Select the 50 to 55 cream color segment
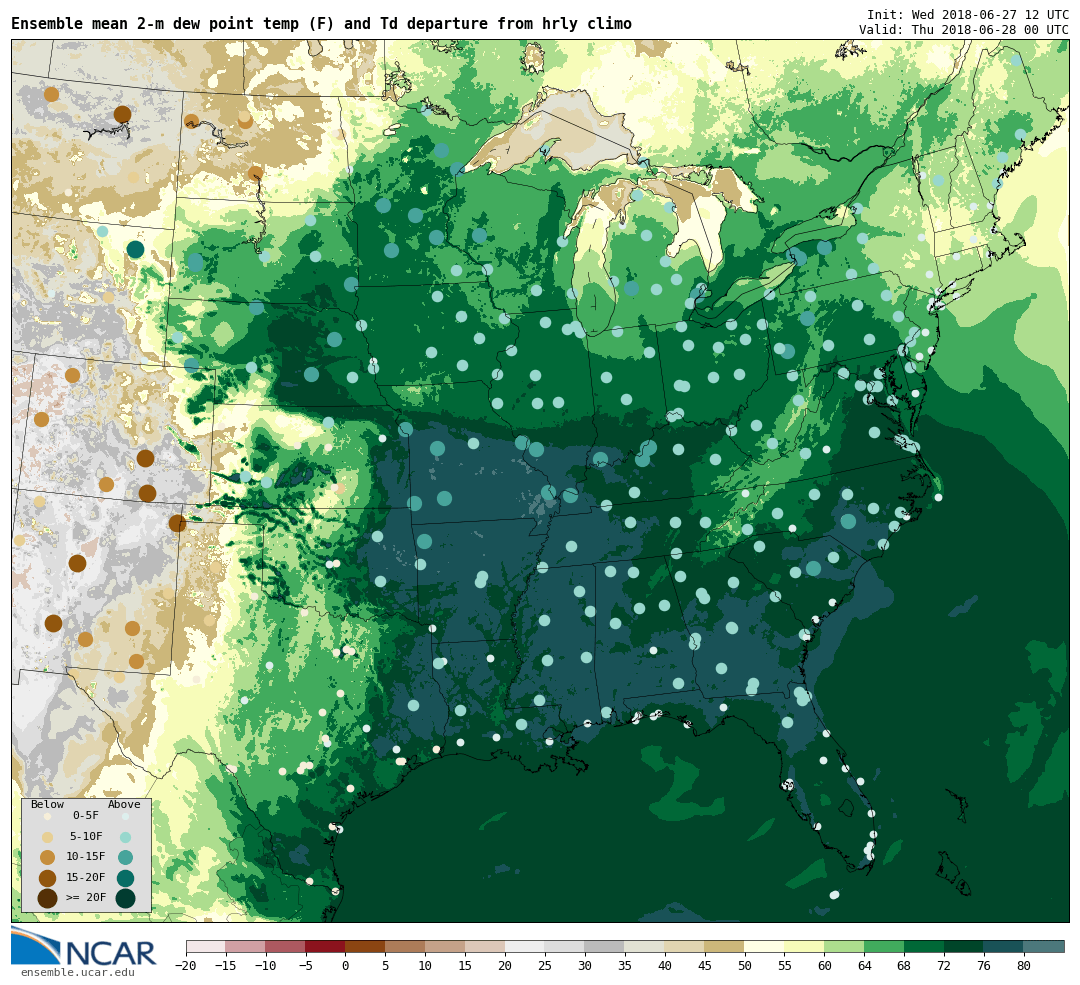Image resolution: width=1080 pixels, height=985 pixels. click(x=765, y=947)
